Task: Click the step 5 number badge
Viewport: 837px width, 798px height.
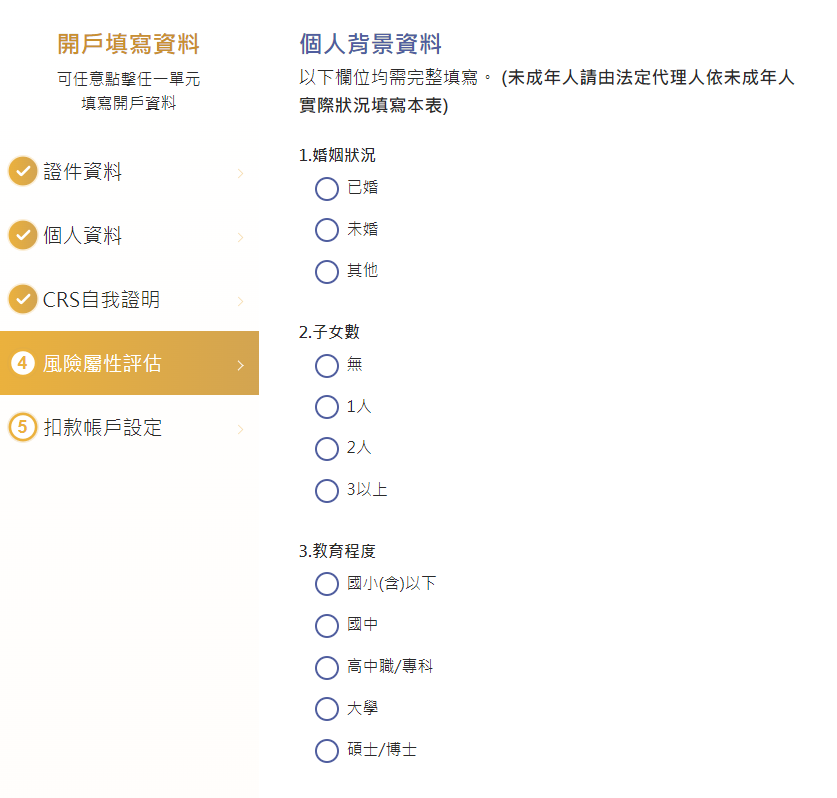Action: (23, 427)
